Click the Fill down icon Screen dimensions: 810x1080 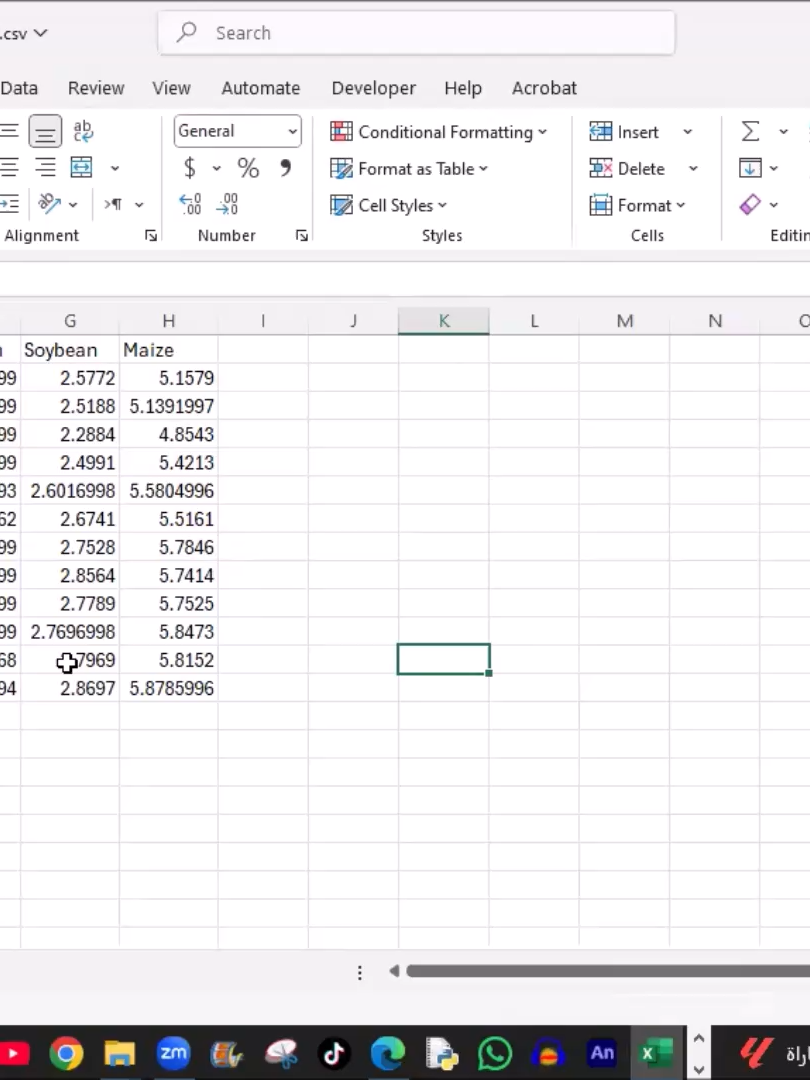point(750,168)
